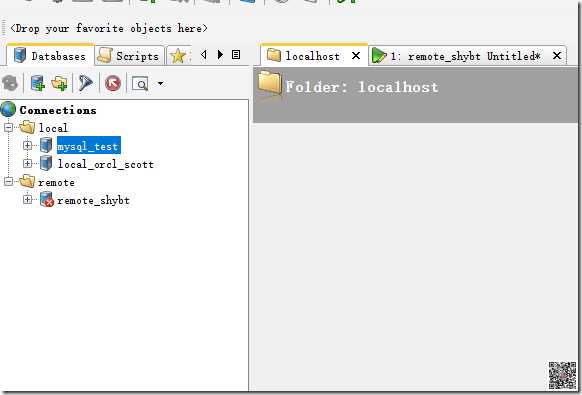Select the Connections root label
This screenshot has height=395, width=582.
[58, 110]
